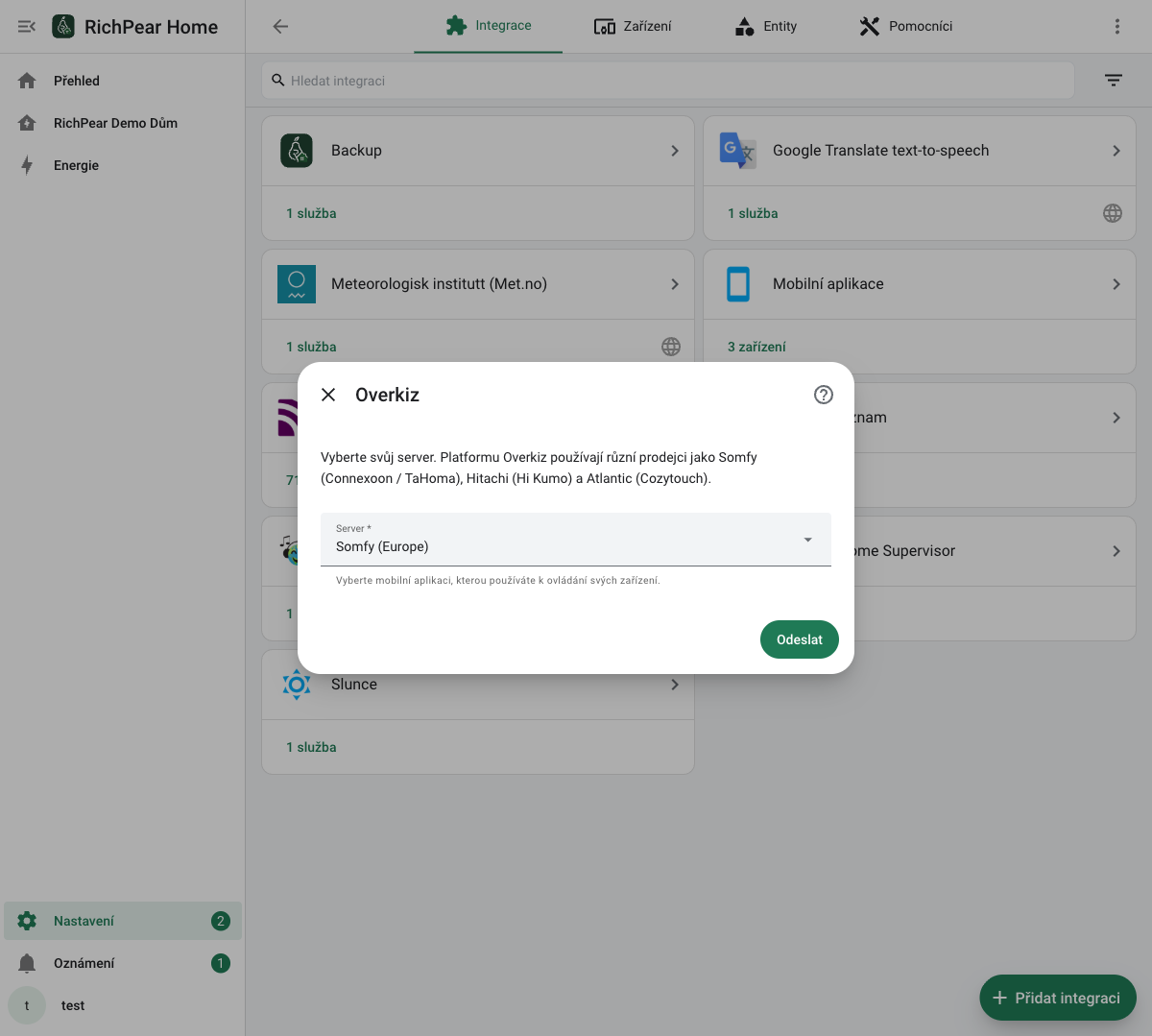
Task: Open 3 zařízení link
Action: pyautogui.click(x=756, y=347)
